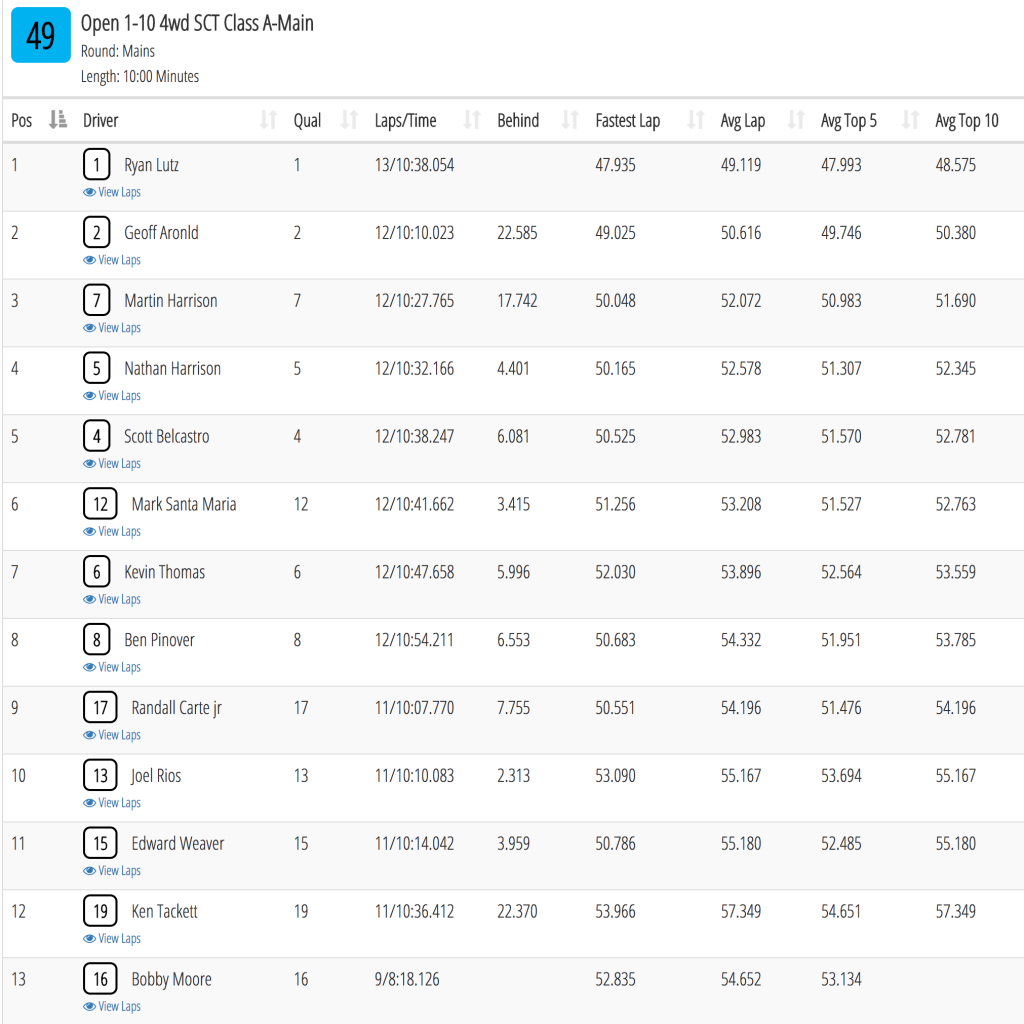1024x1024 pixels.
Task: Open View Laps under Kevin Thomas
Action: [112, 600]
